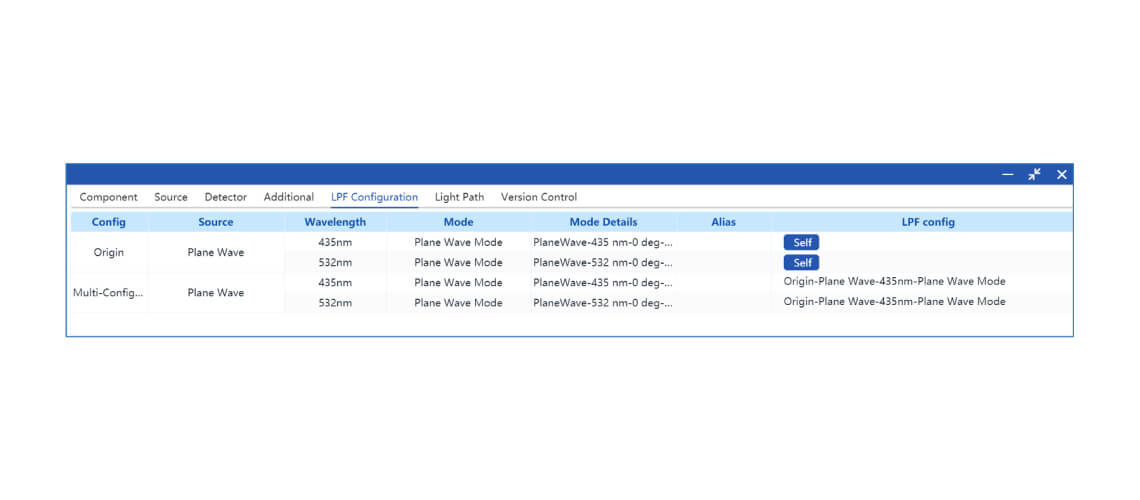This screenshot has width=1140, height=500.
Task: Open LPF config for Multi-Config 532nm row
Action: 894,302
